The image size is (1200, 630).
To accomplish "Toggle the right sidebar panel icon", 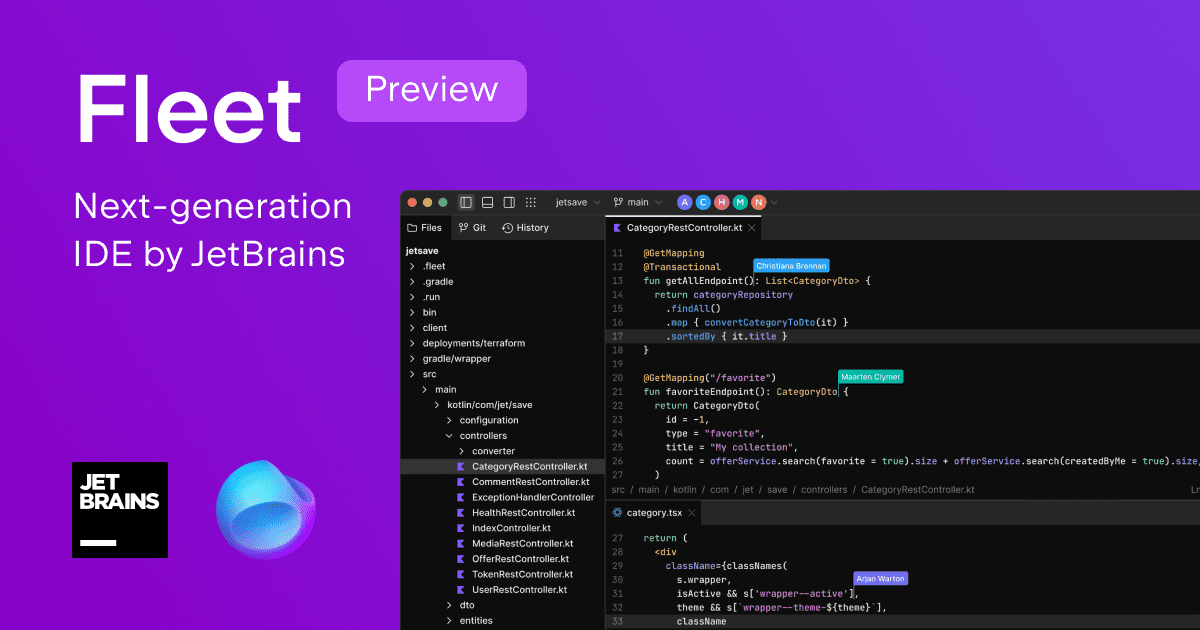I will point(509,202).
